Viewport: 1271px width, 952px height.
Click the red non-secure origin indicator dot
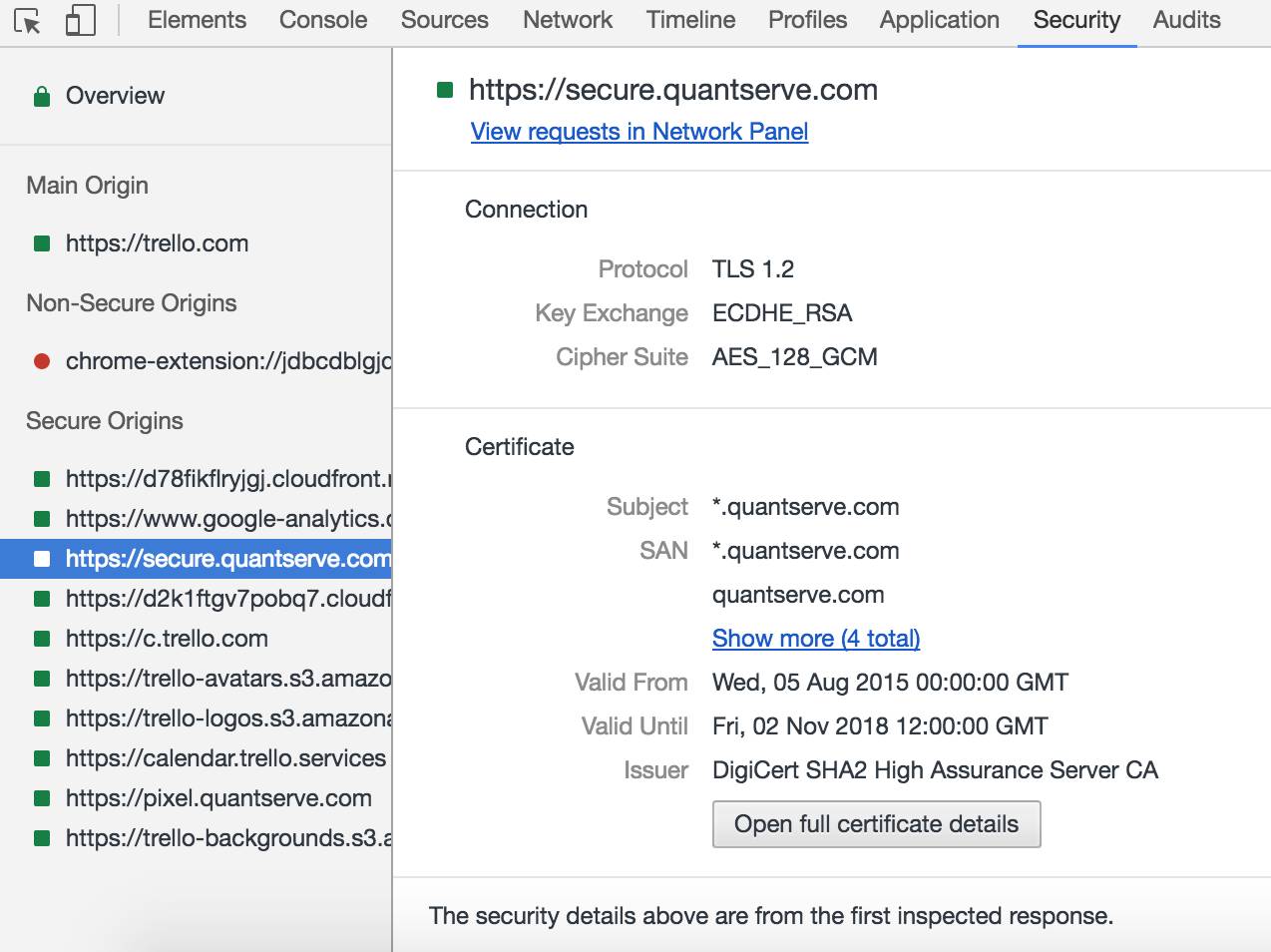point(42,361)
